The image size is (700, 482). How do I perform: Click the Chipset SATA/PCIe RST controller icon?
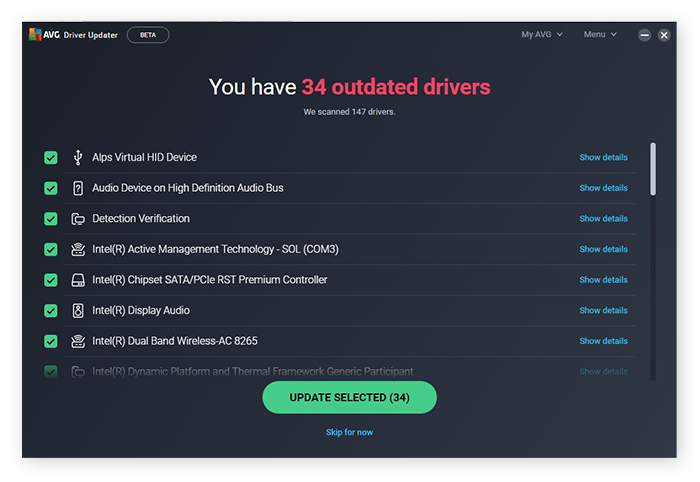78,280
